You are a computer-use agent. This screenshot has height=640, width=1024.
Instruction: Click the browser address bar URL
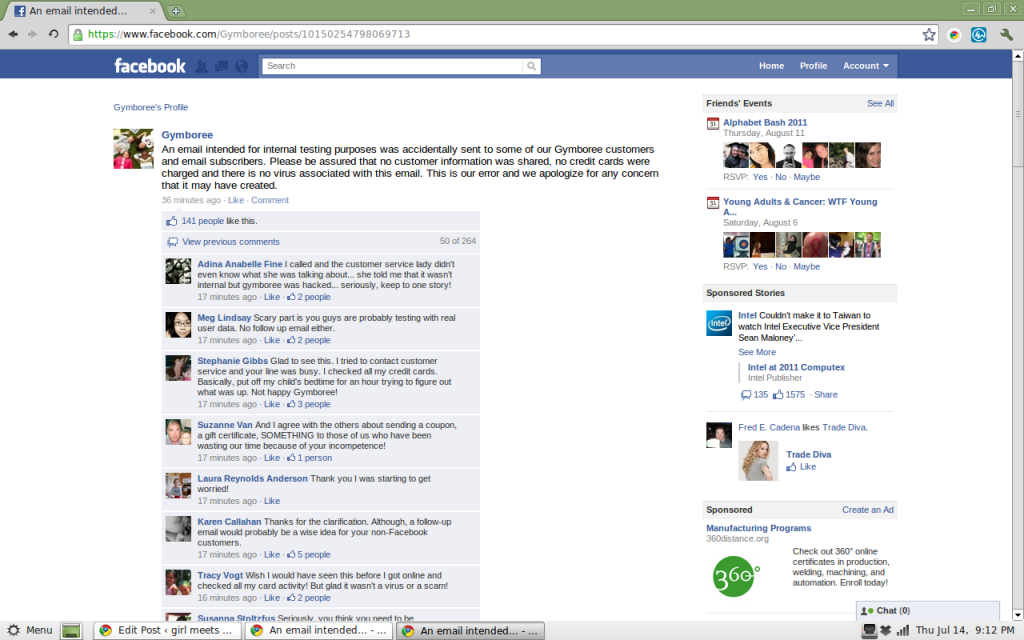pos(249,34)
